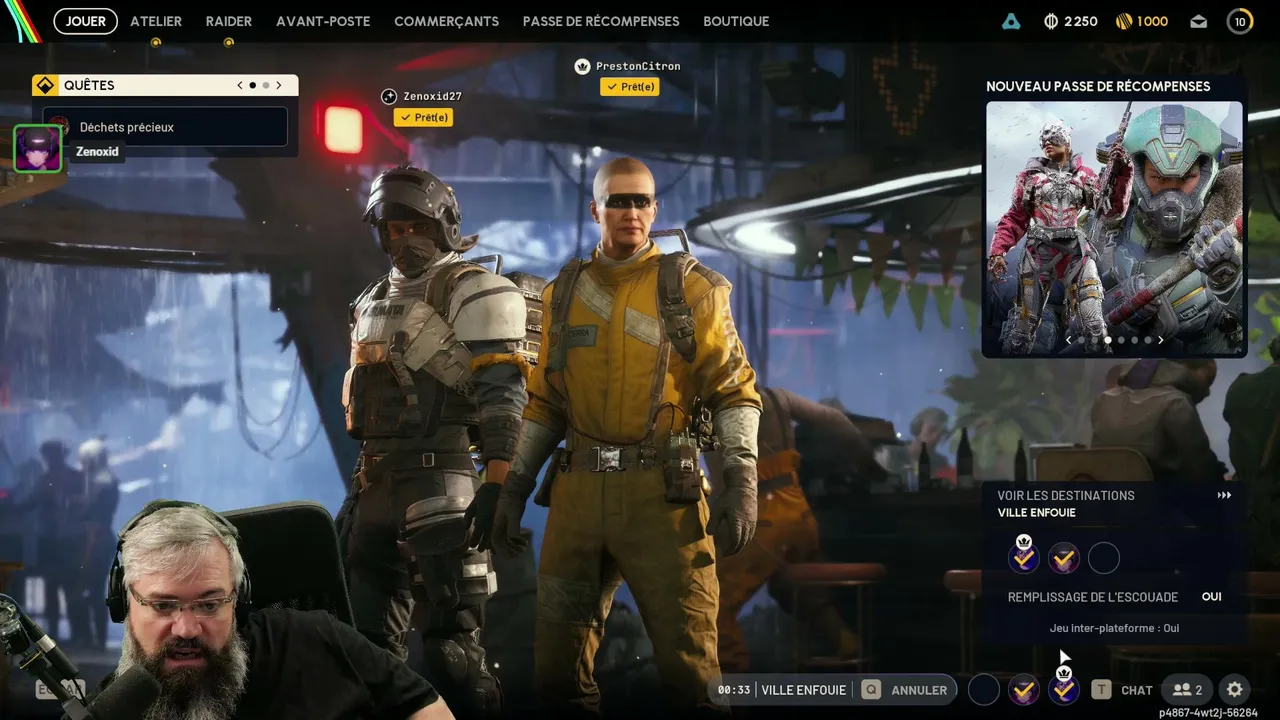Viewport: 1280px width, 720px height.
Task: Open the level 10 progress ring
Action: pos(1240,21)
